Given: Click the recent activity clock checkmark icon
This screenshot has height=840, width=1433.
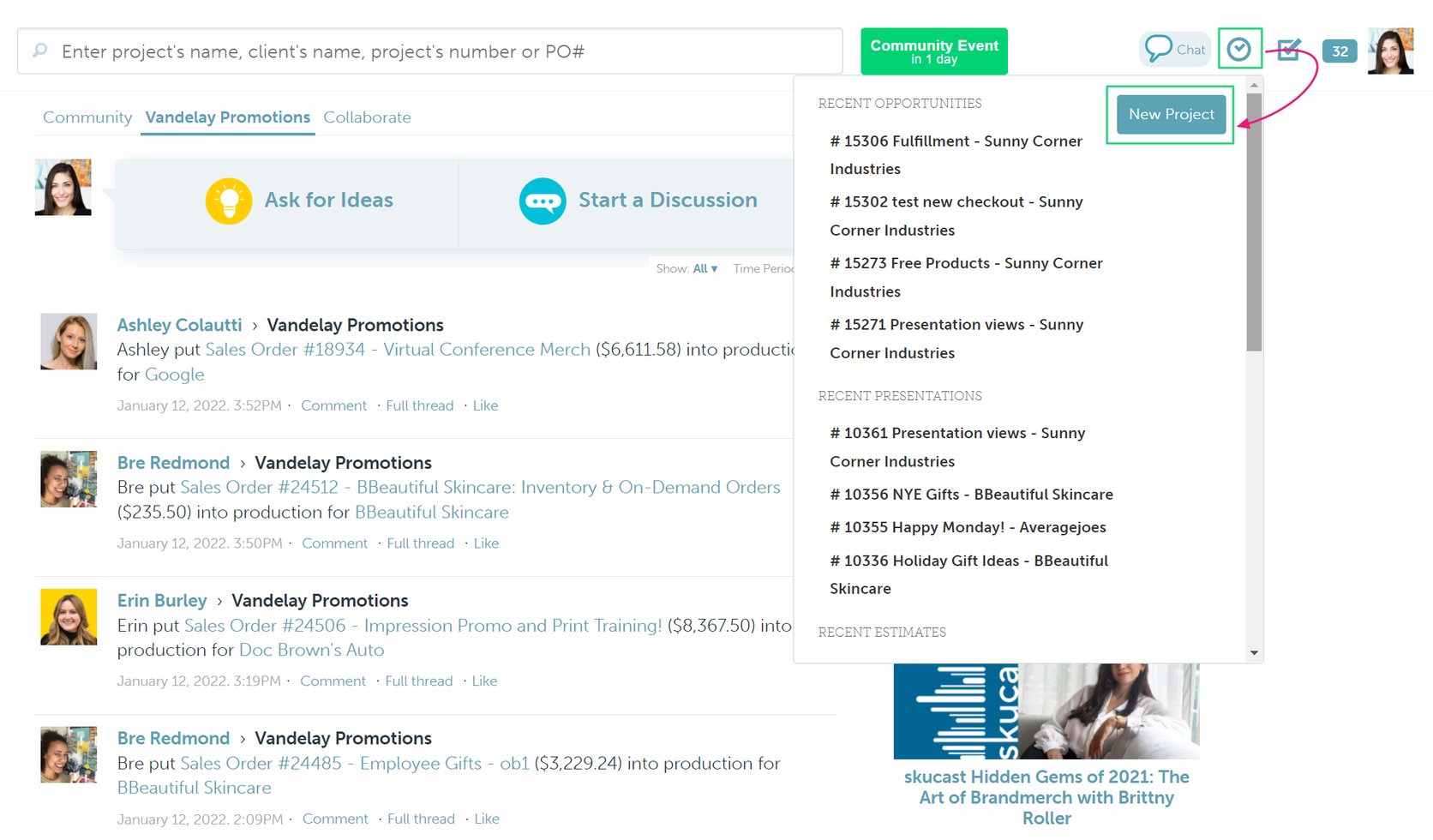Looking at the screenshot, I should [1239, 50].
